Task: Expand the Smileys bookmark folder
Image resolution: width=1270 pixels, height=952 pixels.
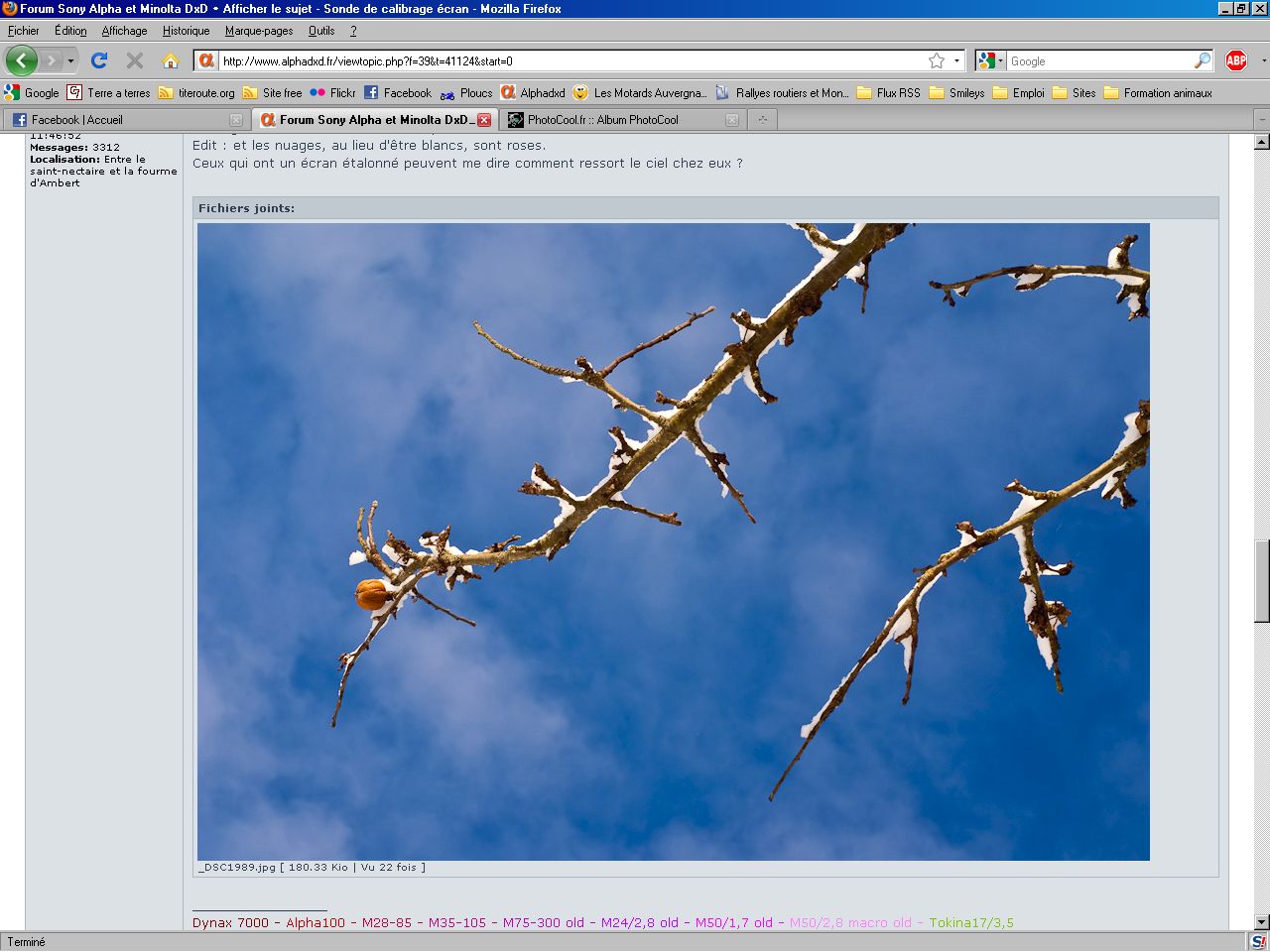Action: point(956,92)
